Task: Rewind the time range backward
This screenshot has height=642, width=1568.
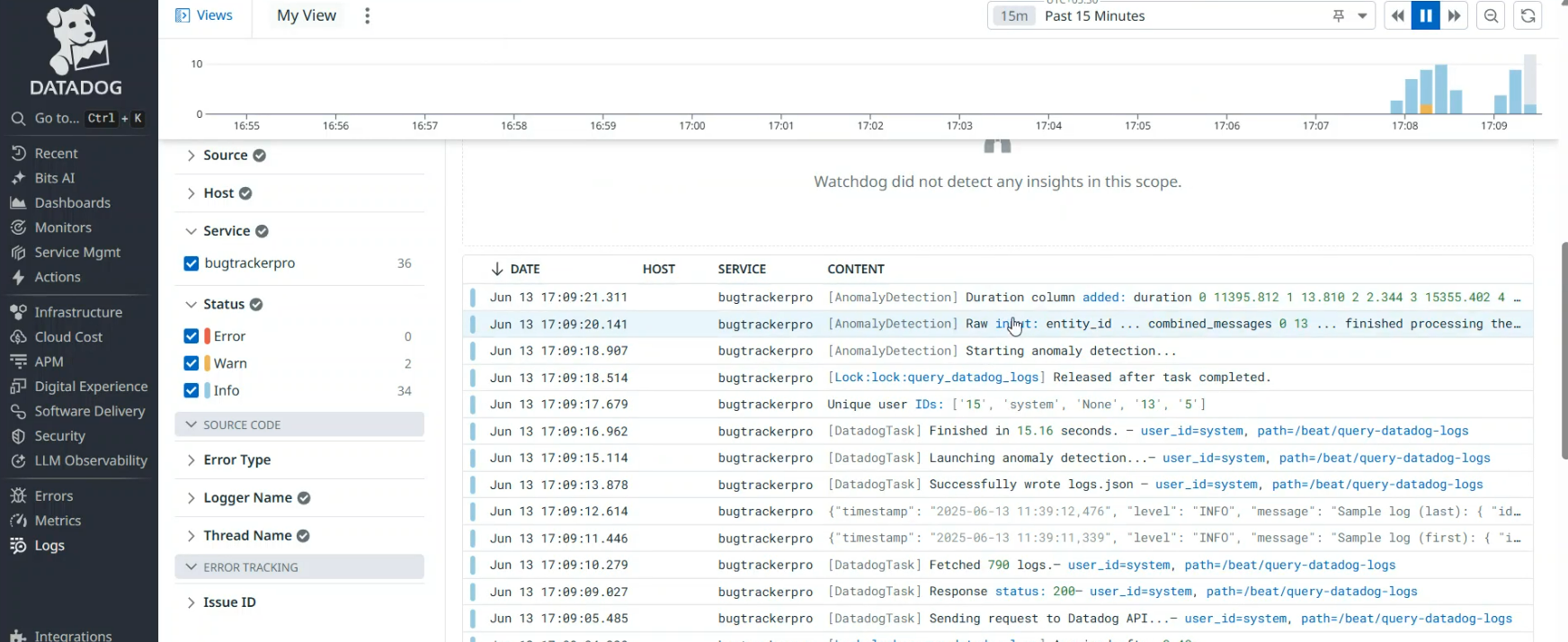Action: pos(1397,16)
